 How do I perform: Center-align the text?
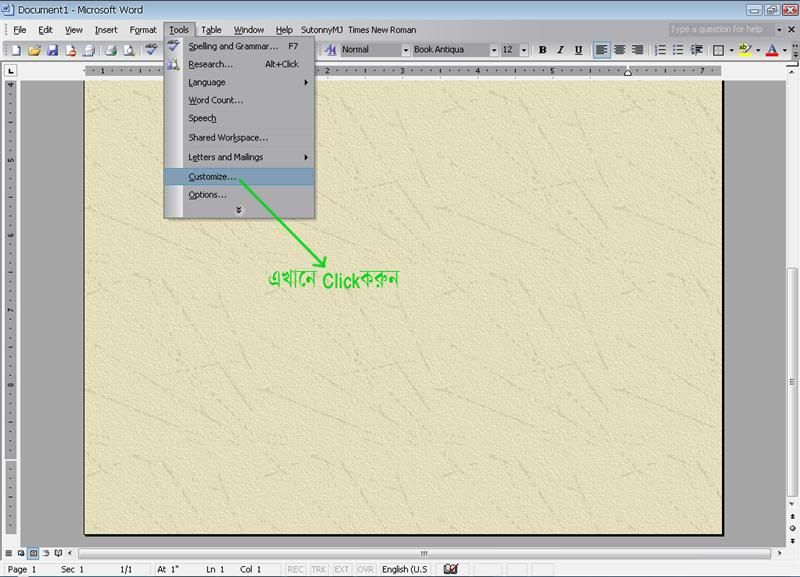[620, 50]
